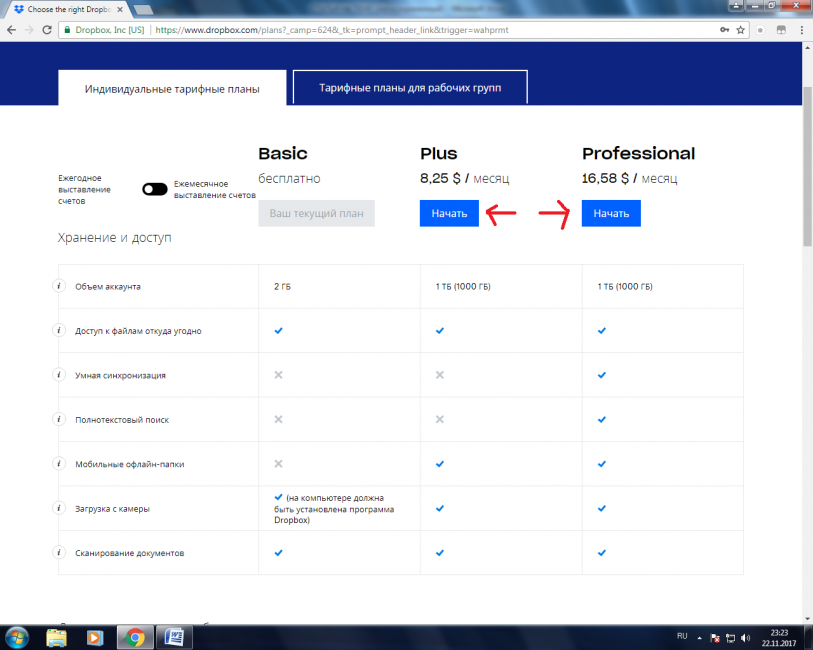Reload the Dropbox plans page
The image size is (813, 650).
47,30
